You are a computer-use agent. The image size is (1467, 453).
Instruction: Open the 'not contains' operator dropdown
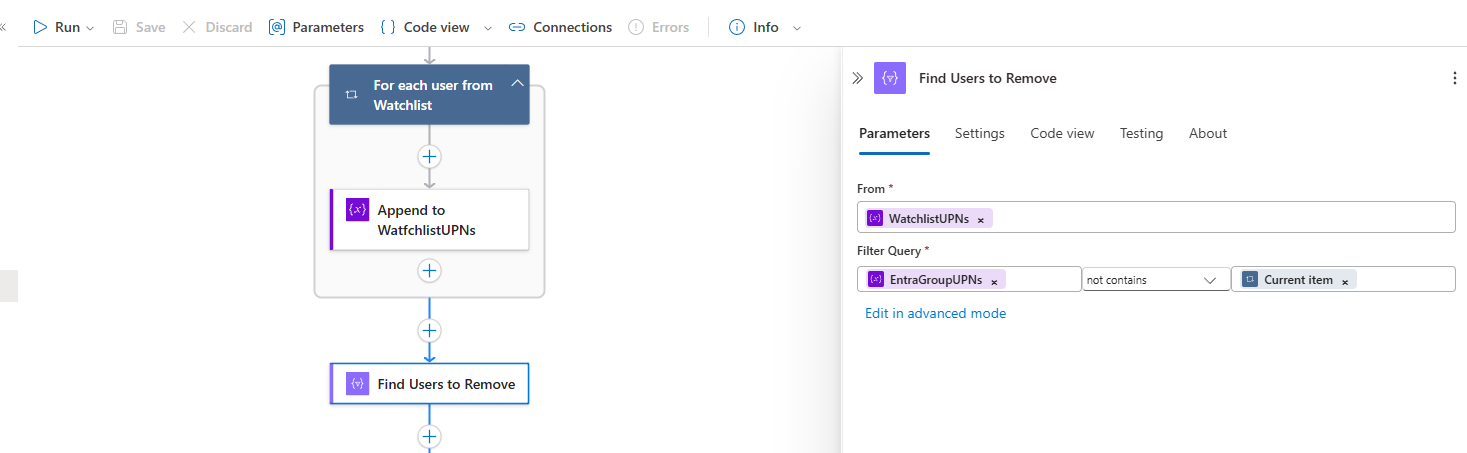point(1156,280)
